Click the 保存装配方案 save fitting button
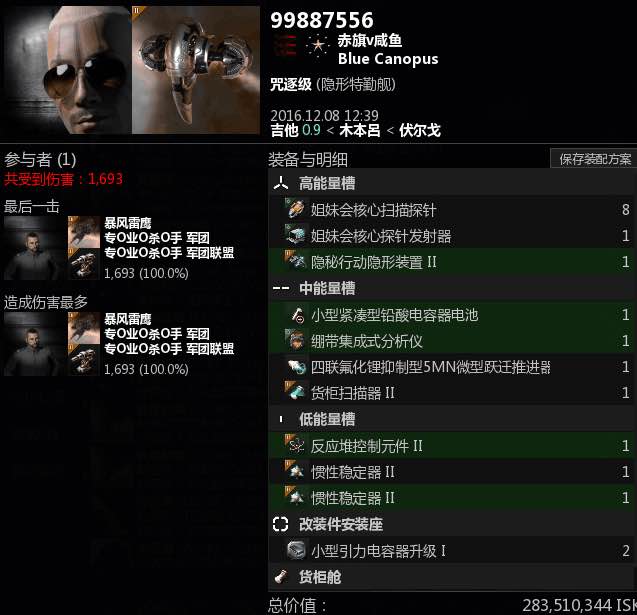This screenshot has height=615, width=637. point(594,159)
